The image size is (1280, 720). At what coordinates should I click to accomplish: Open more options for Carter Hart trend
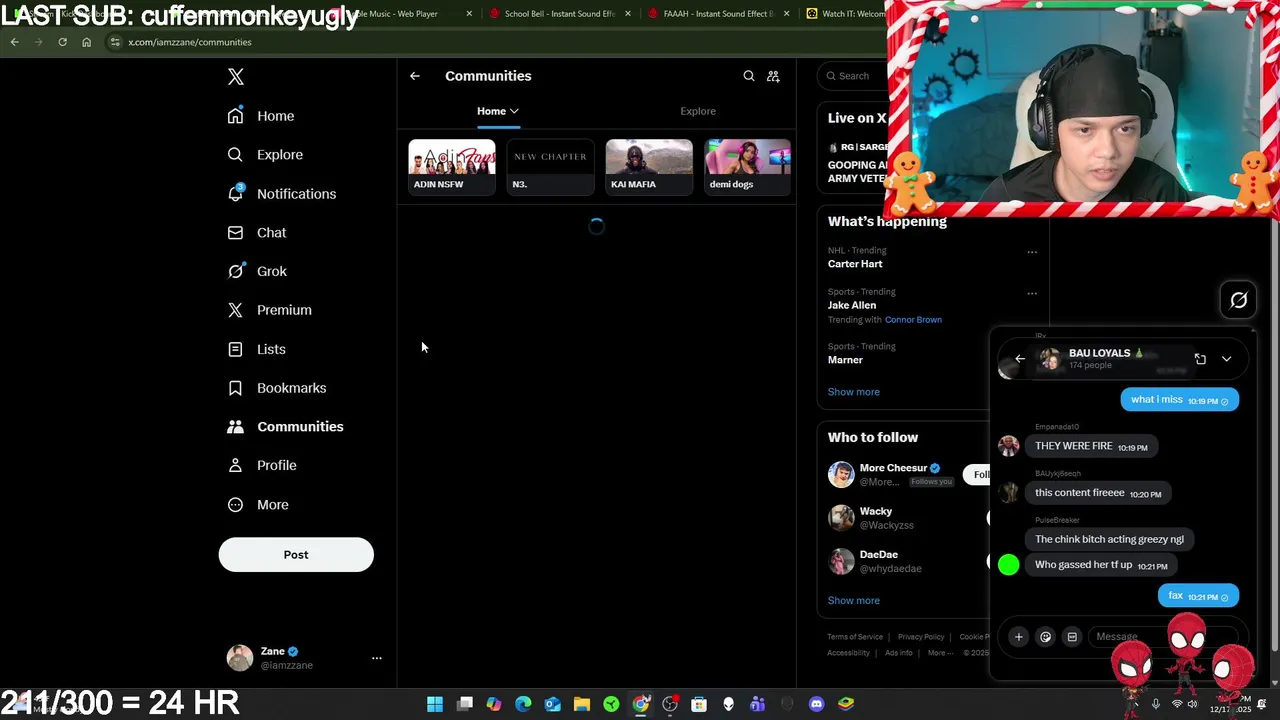[1032, 252]
